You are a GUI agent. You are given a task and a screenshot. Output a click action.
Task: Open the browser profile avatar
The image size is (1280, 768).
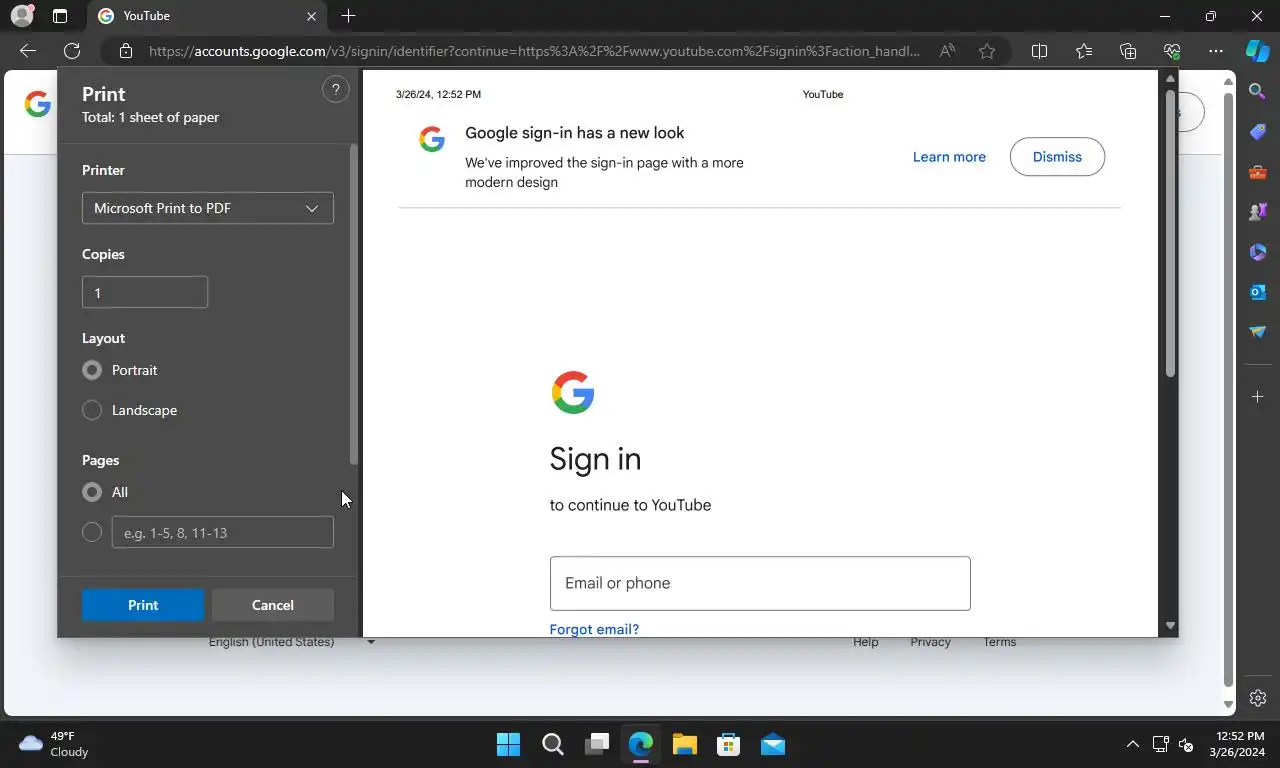pos(22,16)
